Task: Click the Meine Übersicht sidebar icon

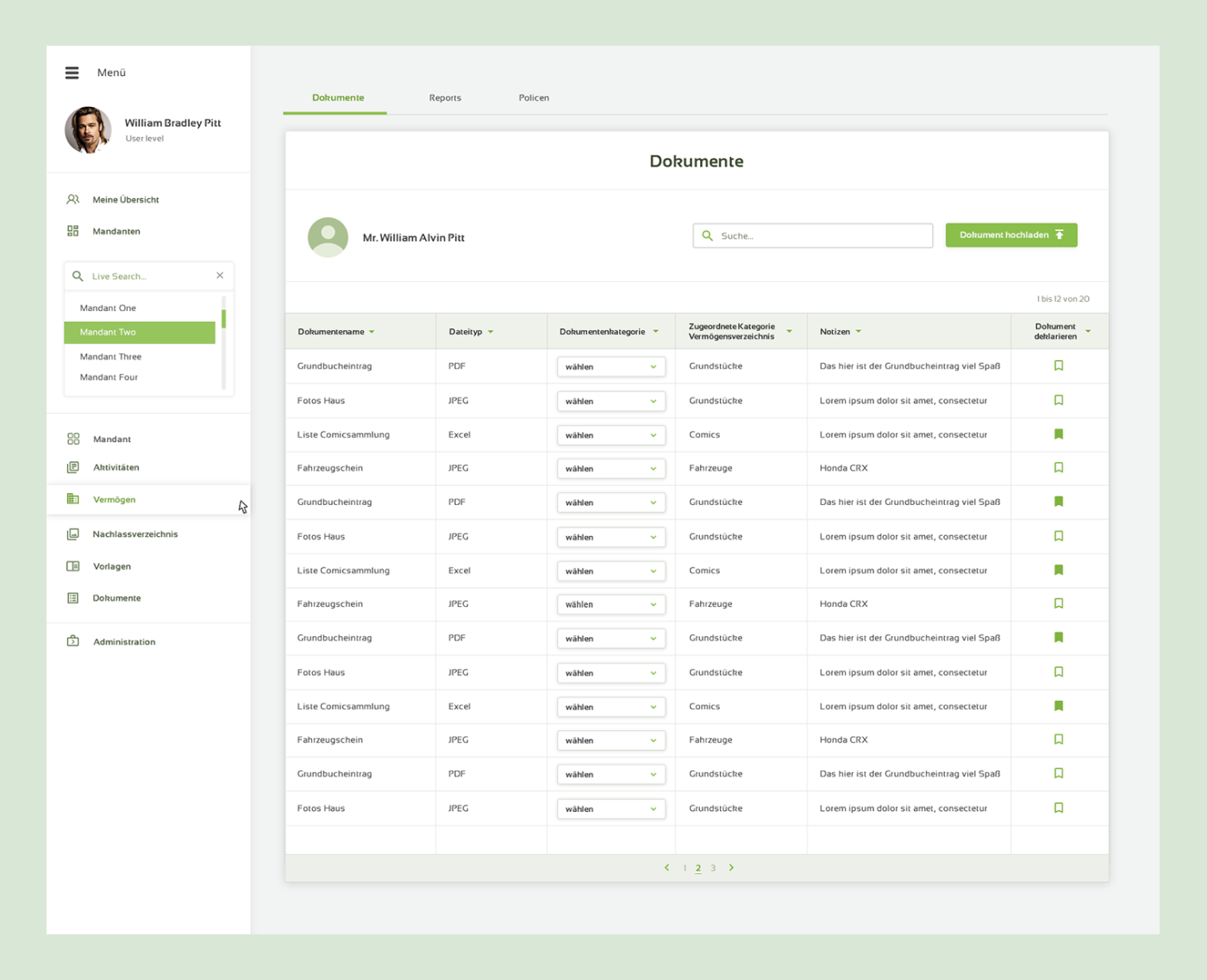Action: point(73,200)
